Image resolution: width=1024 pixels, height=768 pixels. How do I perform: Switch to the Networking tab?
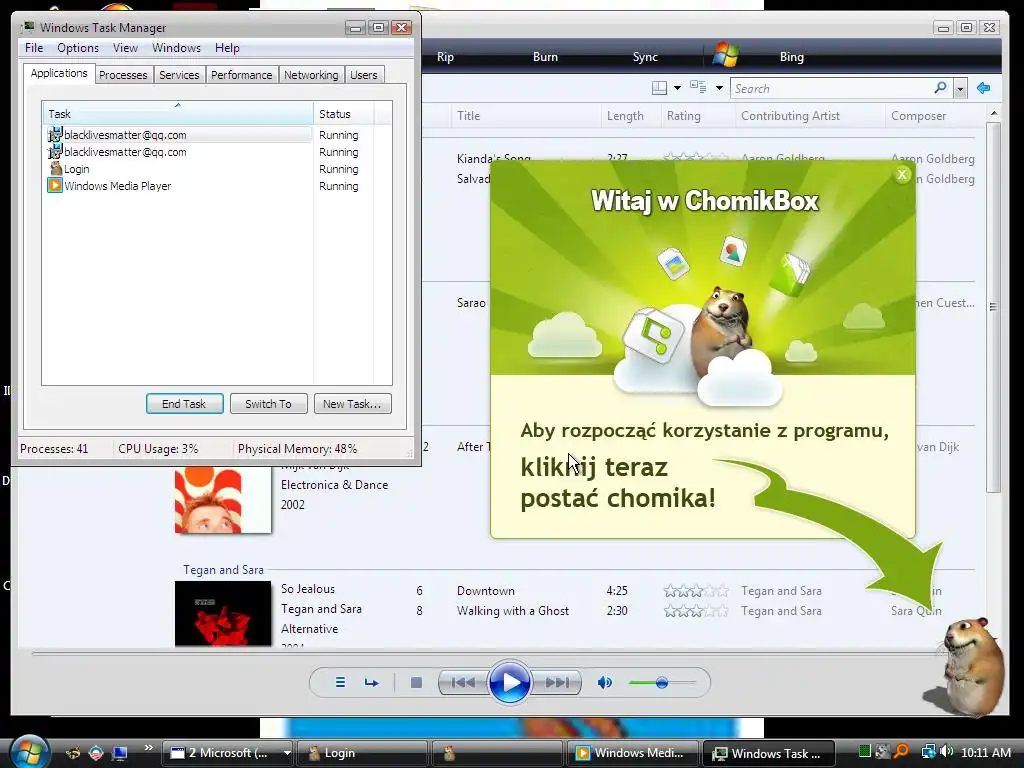pos(311,75)
